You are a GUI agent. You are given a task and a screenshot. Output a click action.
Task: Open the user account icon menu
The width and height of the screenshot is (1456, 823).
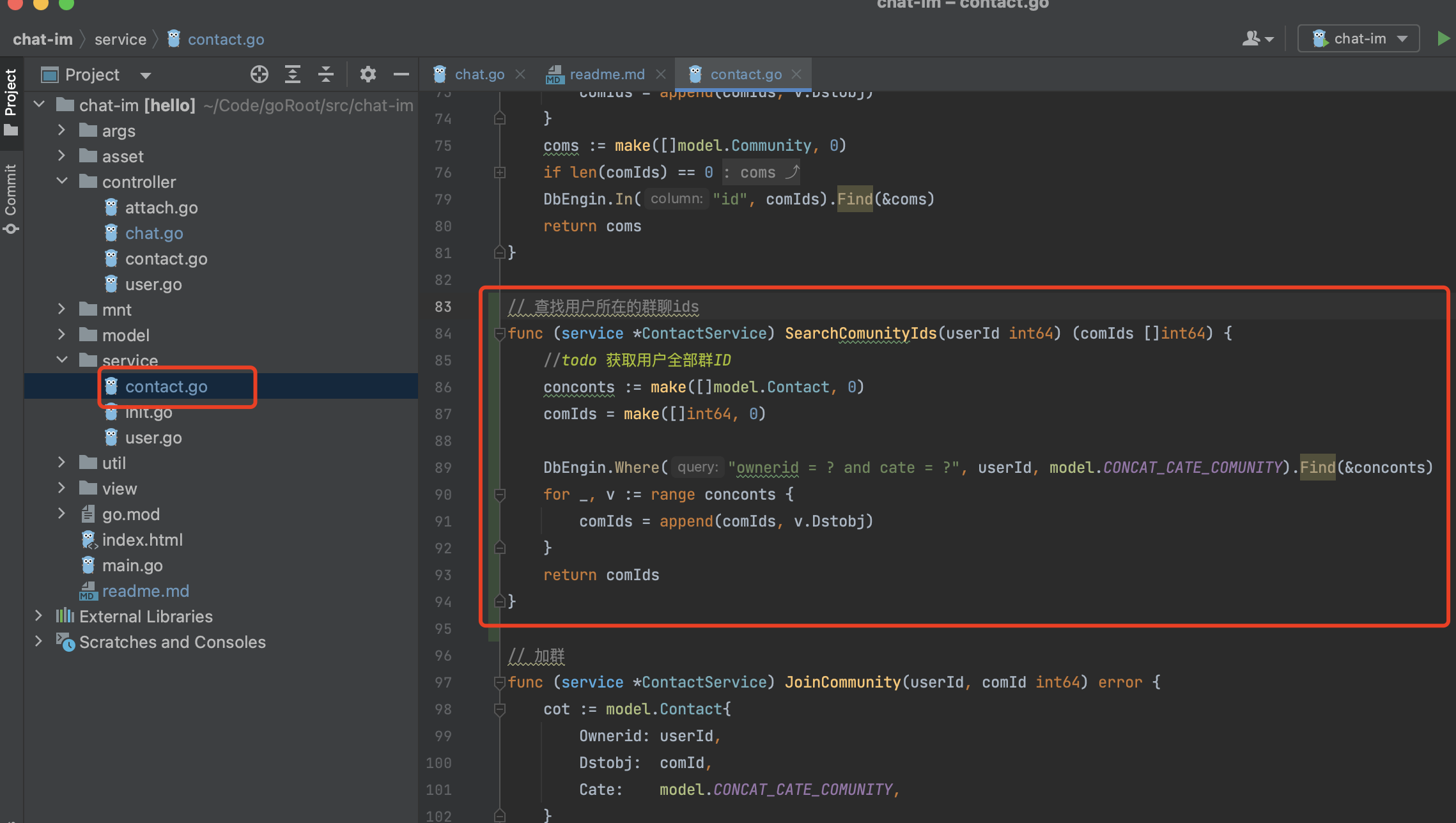[1257, 39]
